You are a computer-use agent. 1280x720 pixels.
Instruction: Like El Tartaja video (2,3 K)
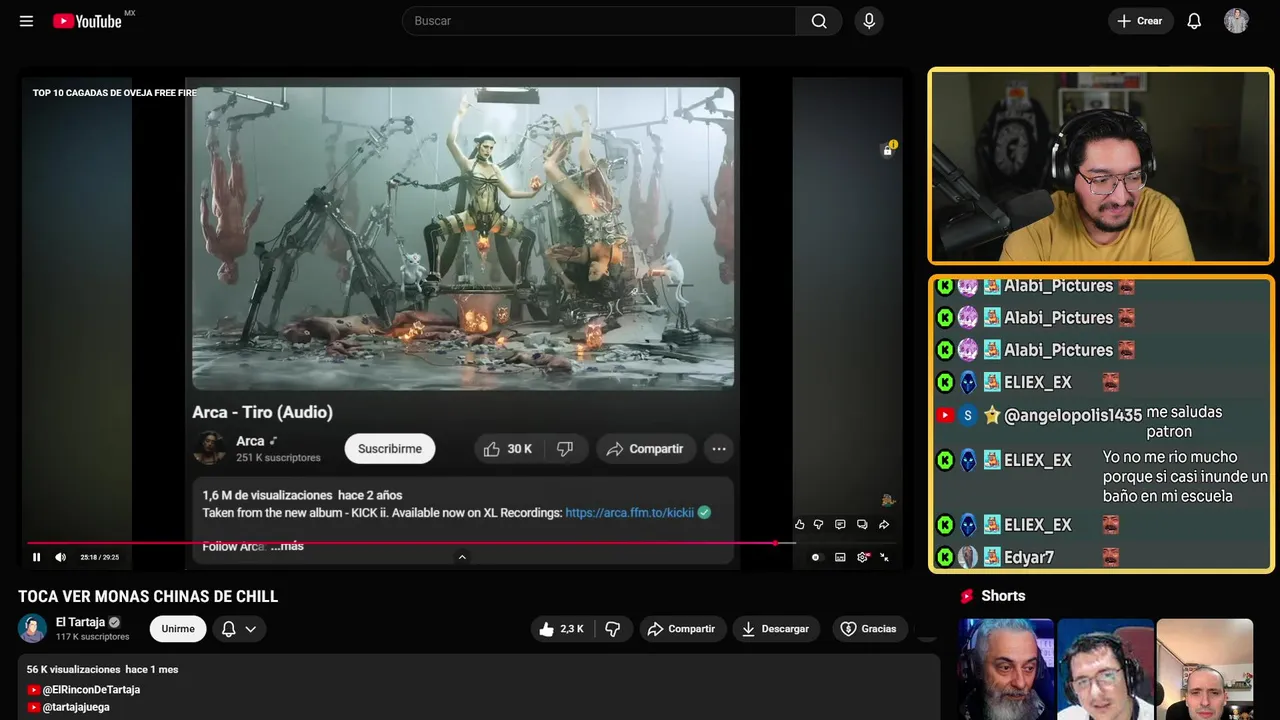coord(561,629)
